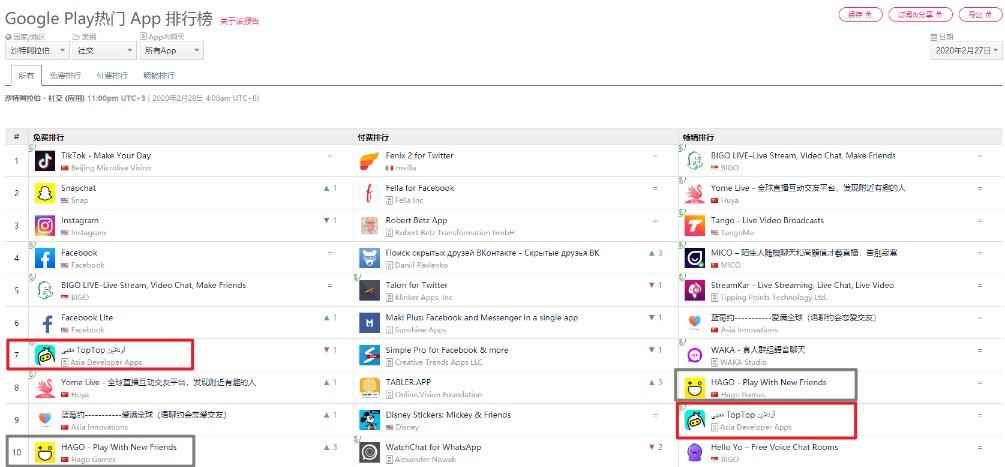
Task: Click the Maki Plus app icon
Action: pyautogui.click(x=369, y=323)
